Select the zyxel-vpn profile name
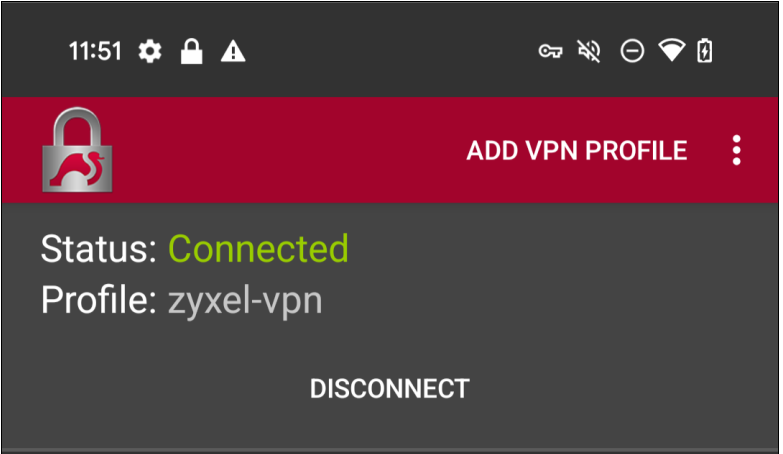This screenshot has height=454, width=783. click(245, 300)
